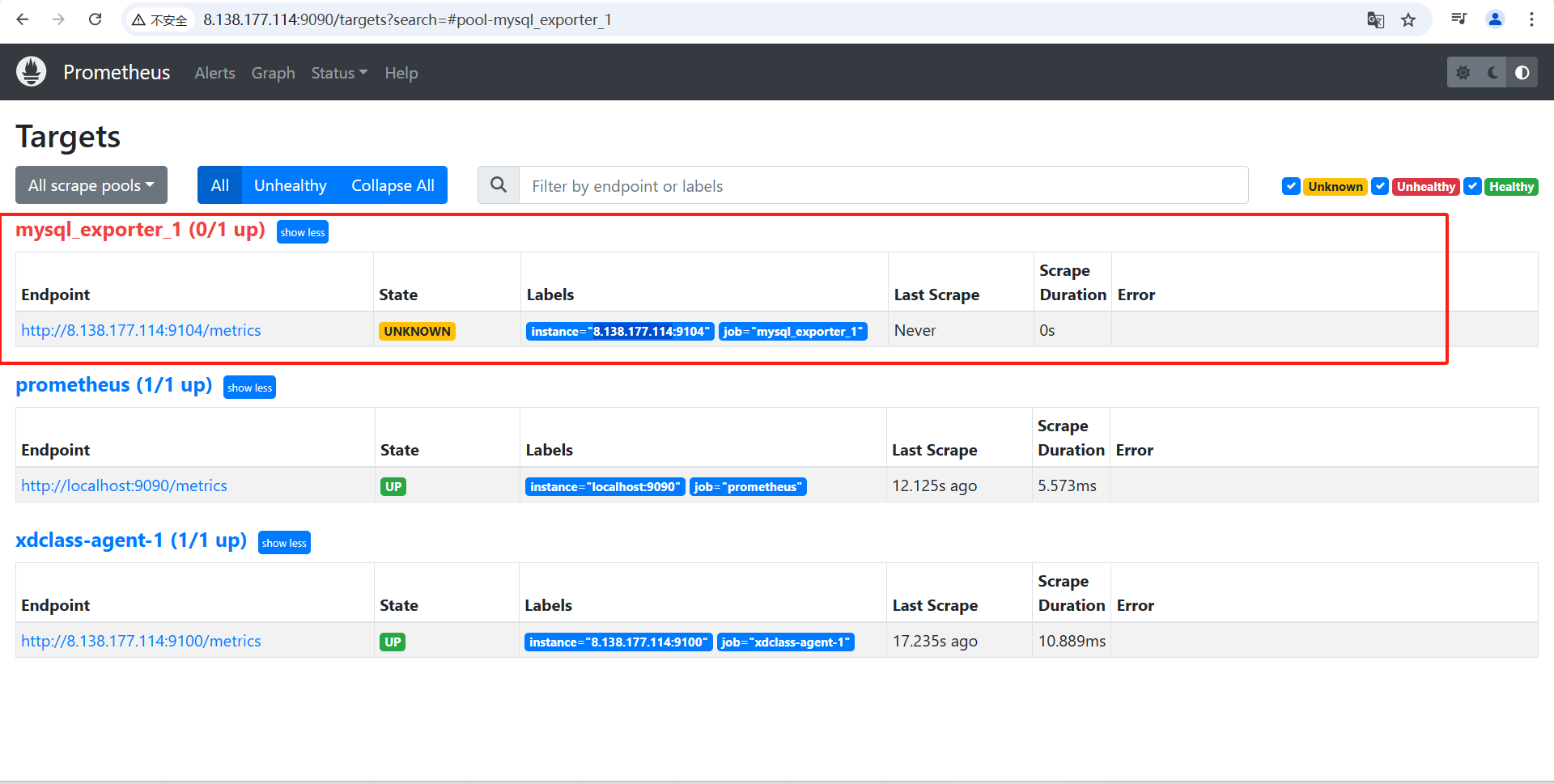1554x784 pixels.
Task: Open the Alerts page
Action: click(214, 73)
